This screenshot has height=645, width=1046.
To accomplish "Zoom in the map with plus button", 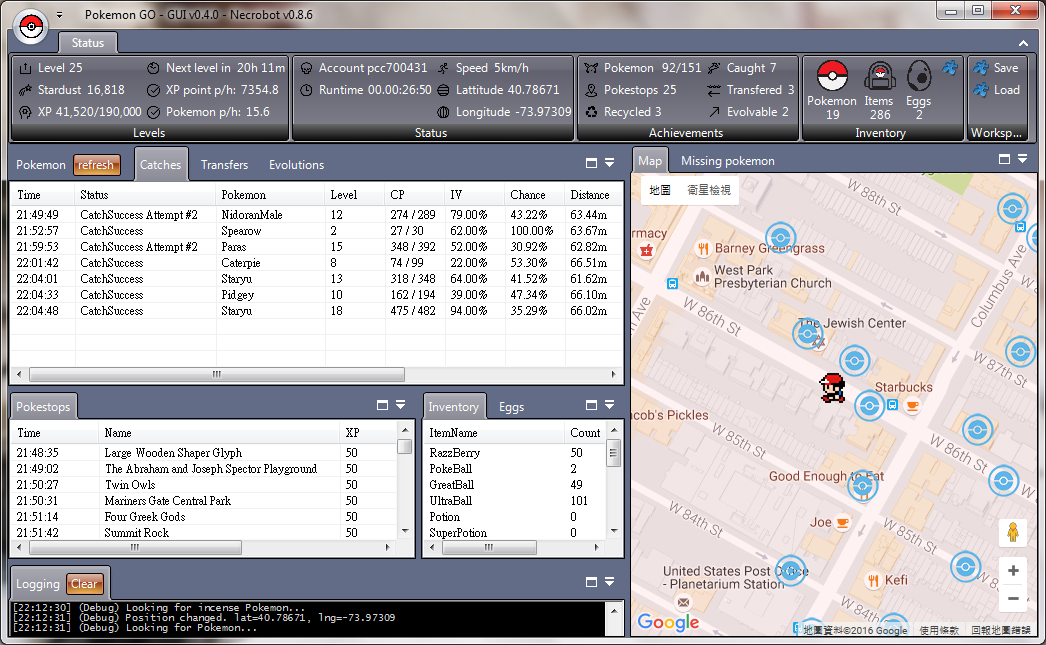I will coord(1012,571).
